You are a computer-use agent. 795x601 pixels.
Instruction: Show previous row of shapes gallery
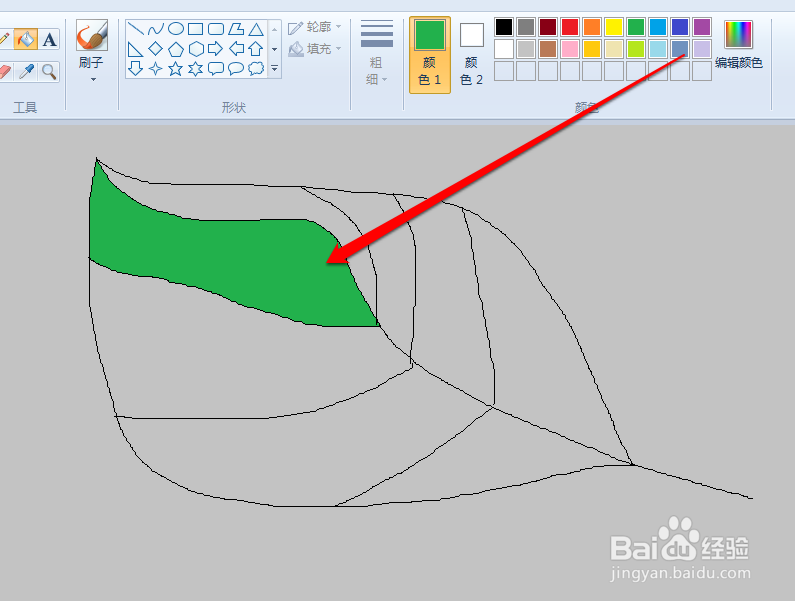274,29
